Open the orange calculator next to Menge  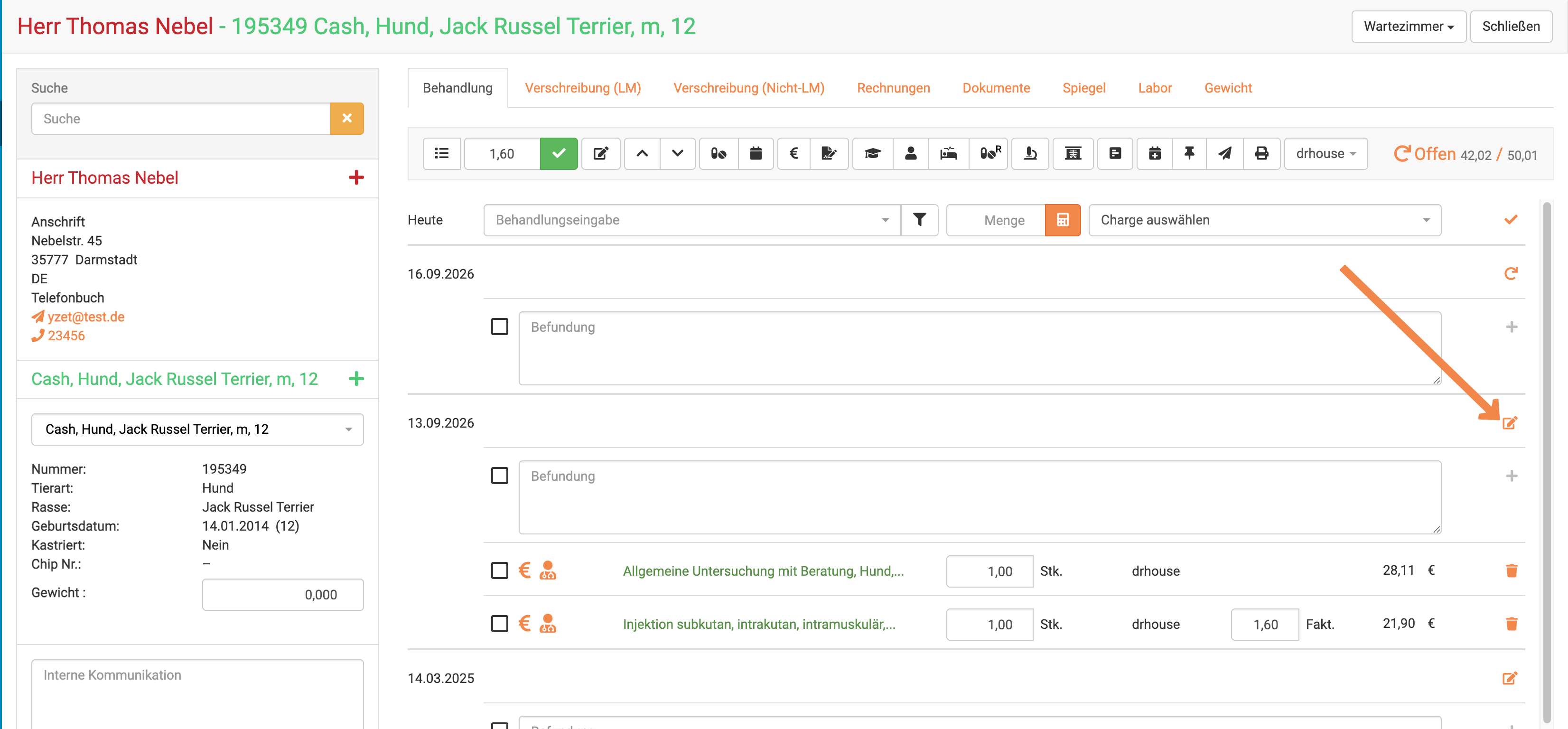1063,220
